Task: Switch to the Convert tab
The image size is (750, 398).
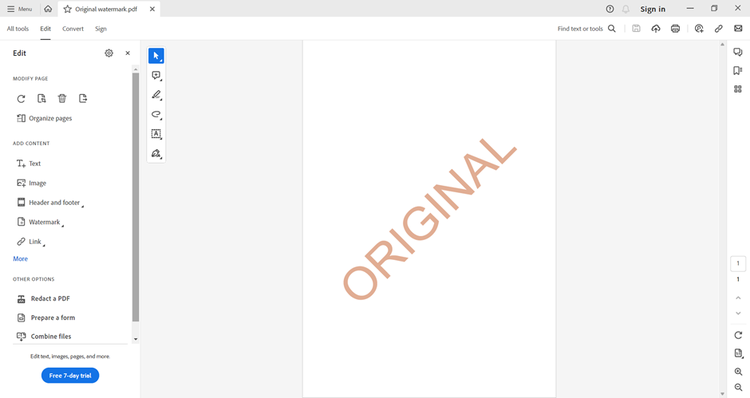Action: click(x=73, y=29)
